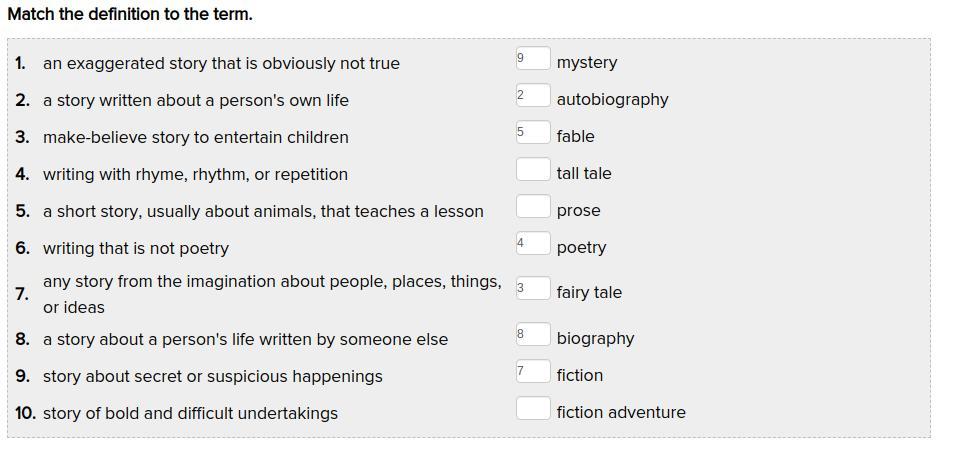Screen dimensions: 954x458
Task: Click the 'tall tale' term label
Action: tap(584, 173)
